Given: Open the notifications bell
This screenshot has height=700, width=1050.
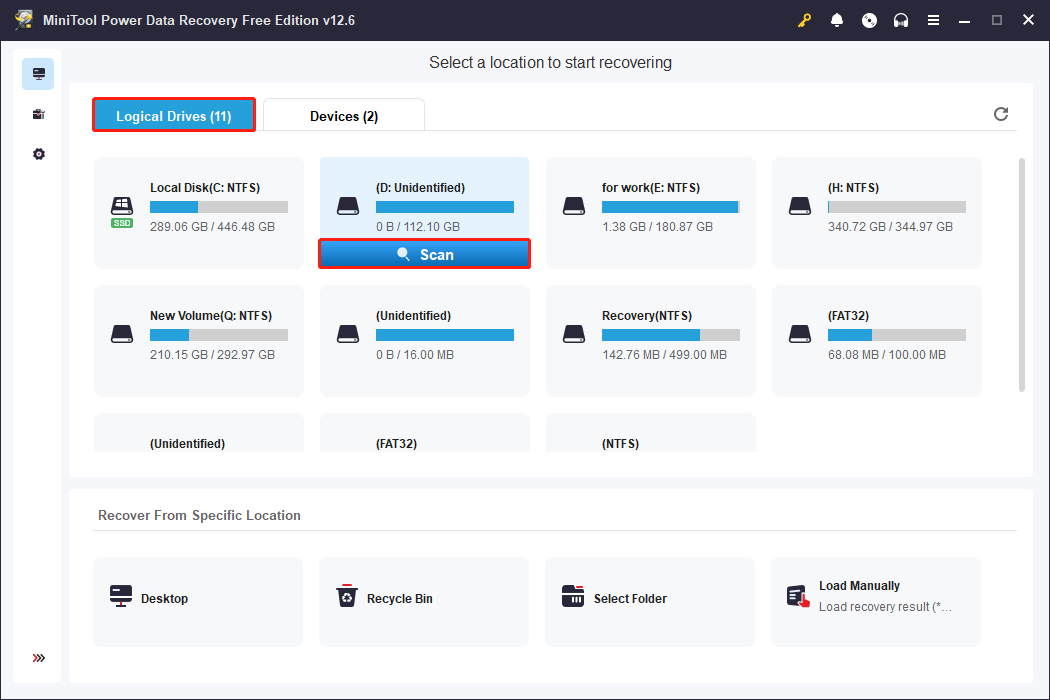Looking at the screenshot, I should pyautogui.click(x=837, y=20).
